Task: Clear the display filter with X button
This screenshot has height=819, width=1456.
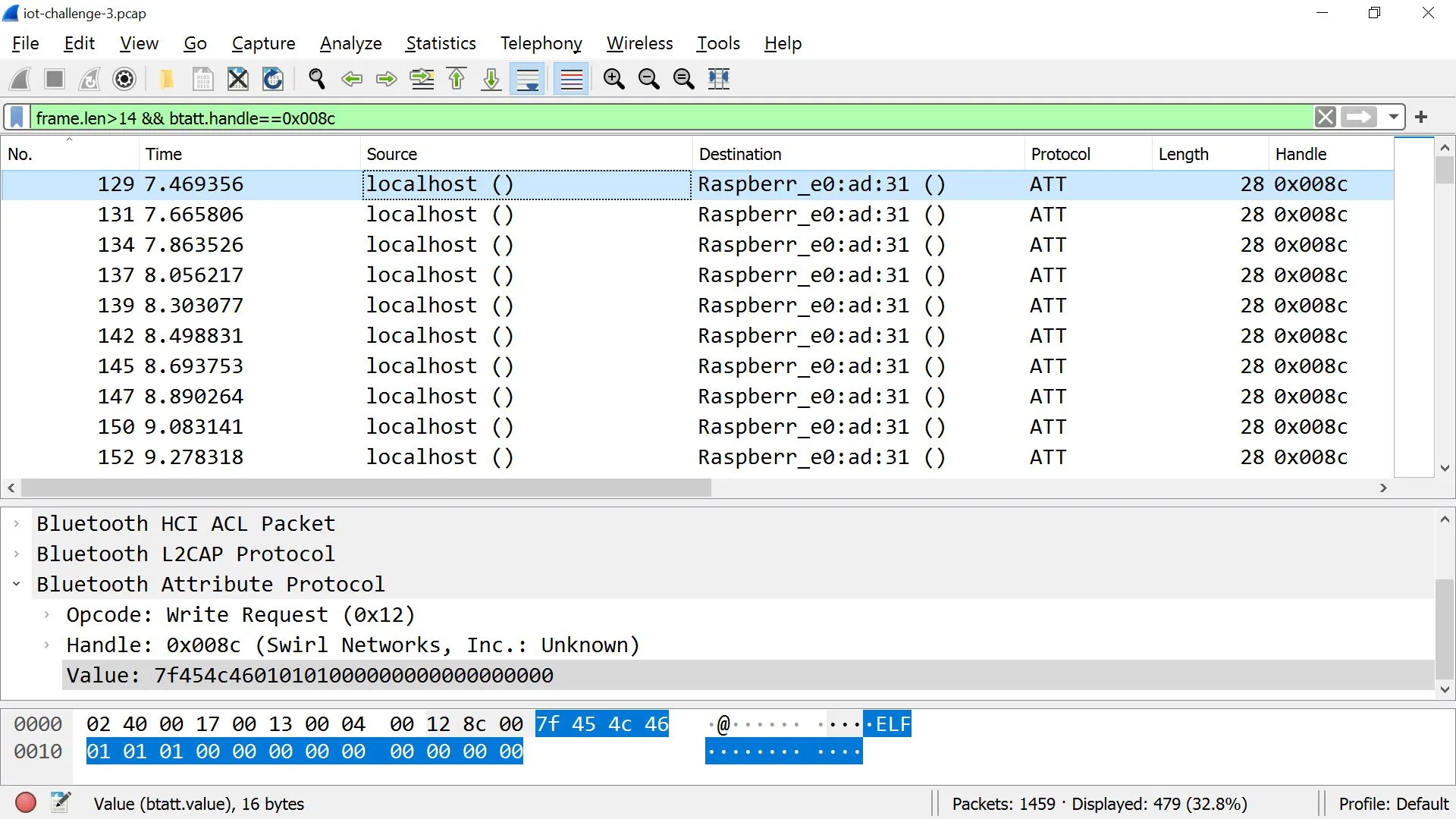Action: click(1325, 118)
